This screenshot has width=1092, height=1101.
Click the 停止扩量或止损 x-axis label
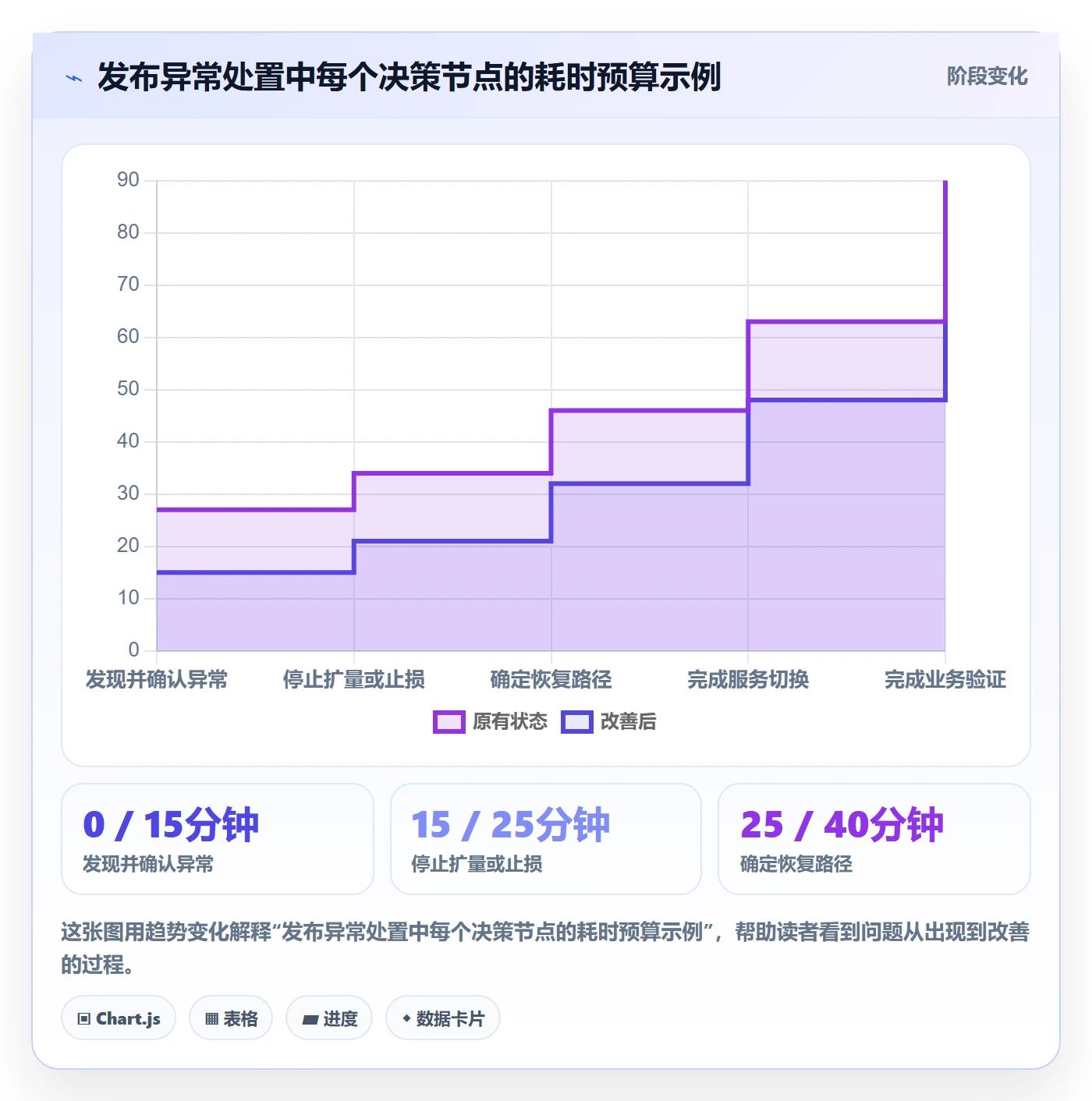point(354,680)
